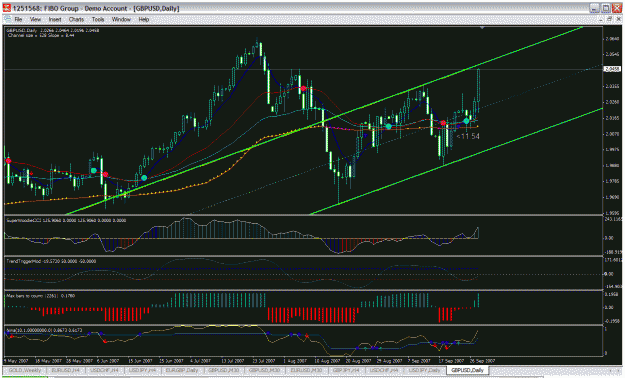Viewport: 625px width, 378px height.
Task: Click the current price label 2.0468 on axis
Action: point(612,69)
